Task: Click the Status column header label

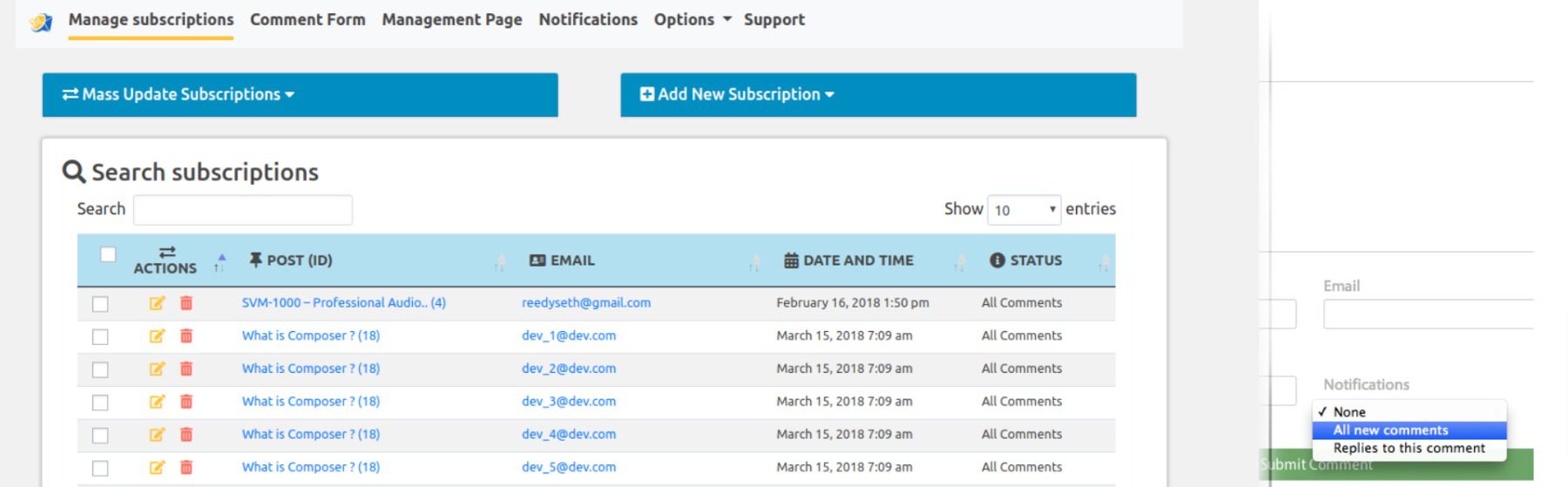Action: pyautogui.click(x=1026, y=260)
